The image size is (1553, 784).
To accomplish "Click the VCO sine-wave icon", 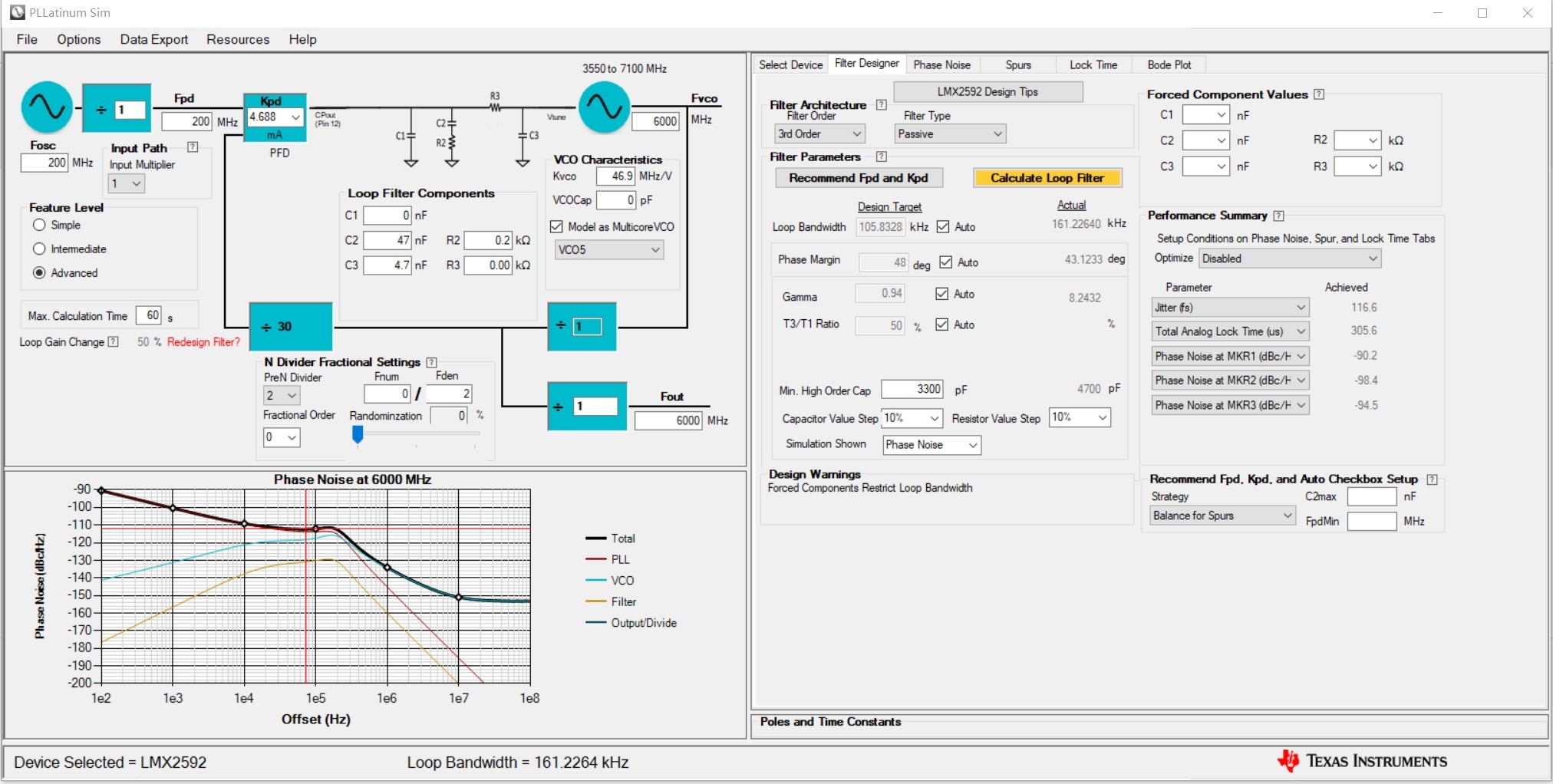I will tap(604, 107).
